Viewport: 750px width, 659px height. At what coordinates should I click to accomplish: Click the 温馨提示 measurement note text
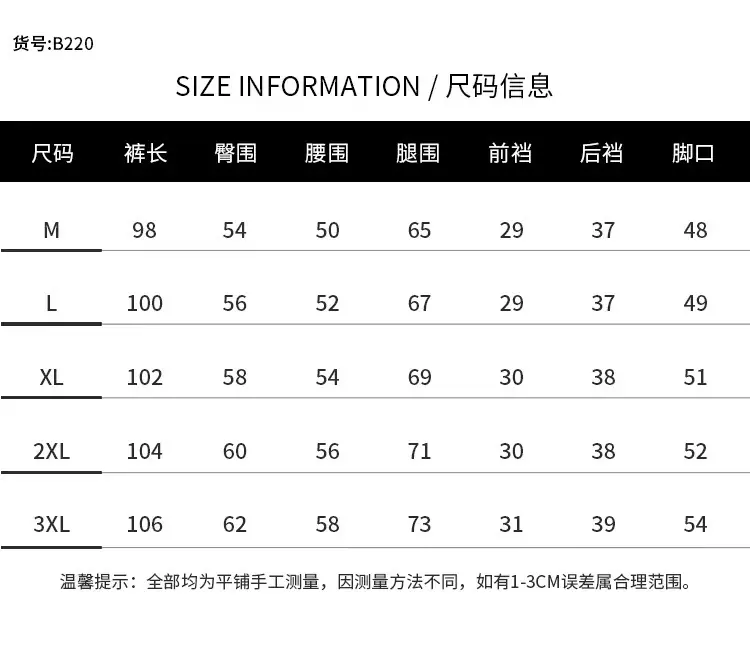click(376, 582)
